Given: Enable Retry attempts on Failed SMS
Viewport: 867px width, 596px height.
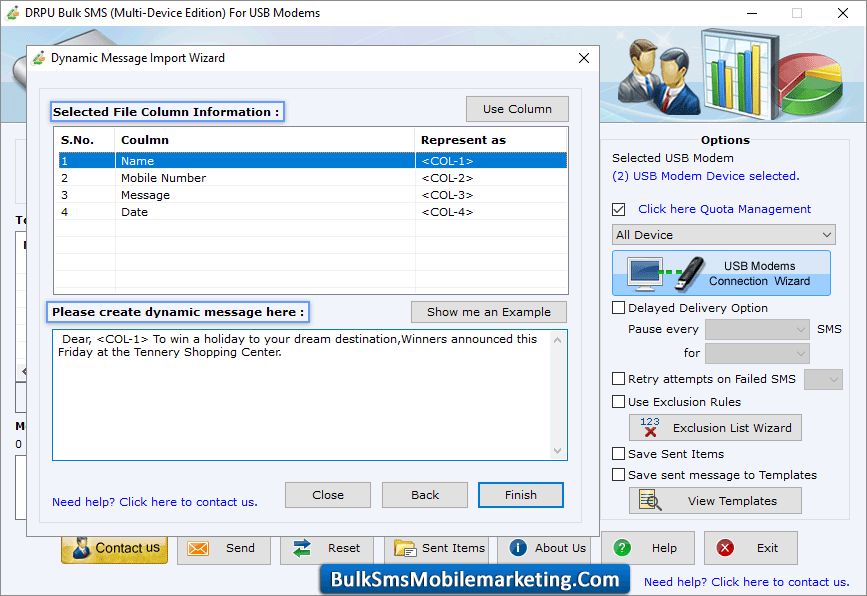Looking at the screenshot, I should [x=619, y=379].
